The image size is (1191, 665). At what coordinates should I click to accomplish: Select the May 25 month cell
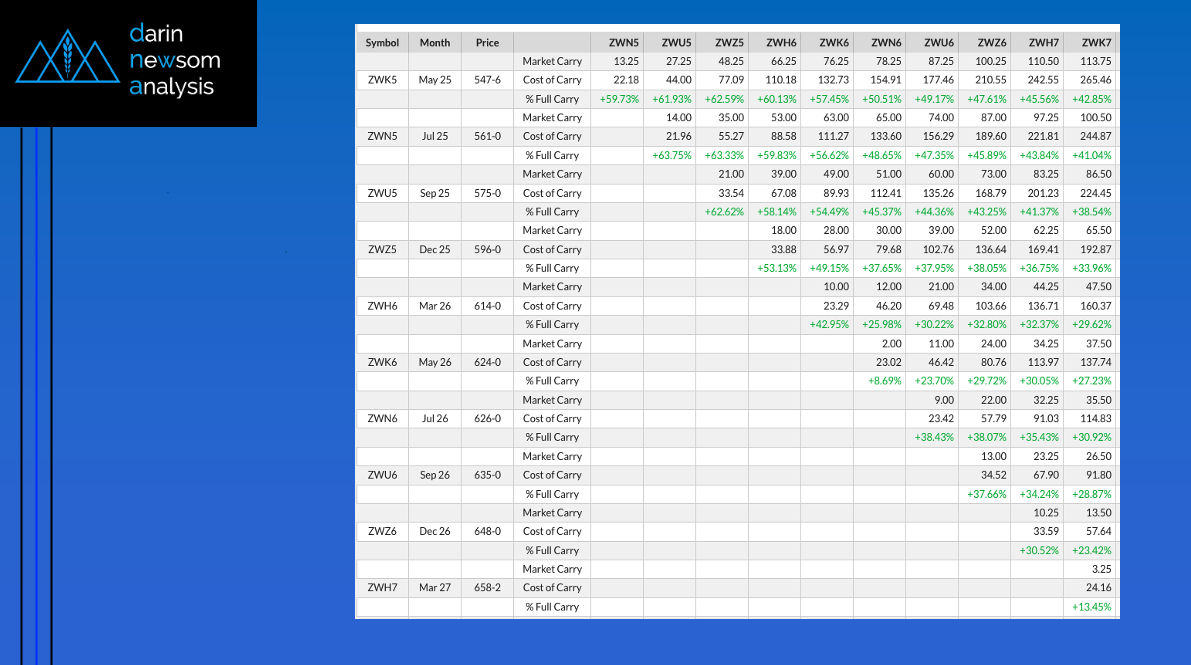435,80
